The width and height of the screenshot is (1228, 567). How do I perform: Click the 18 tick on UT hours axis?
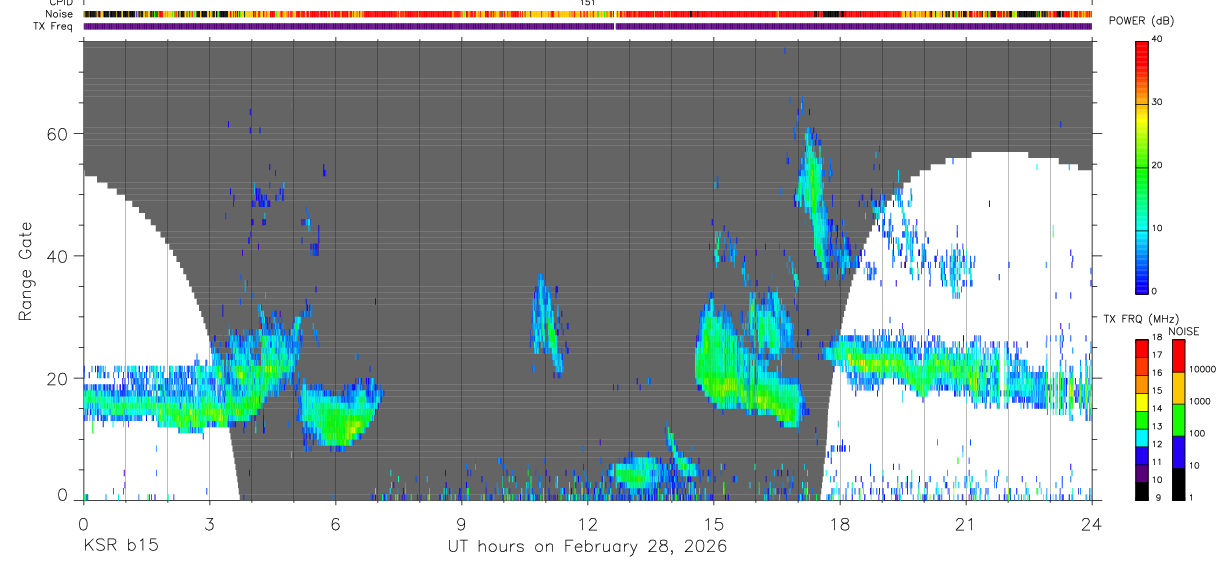[840, 523]
